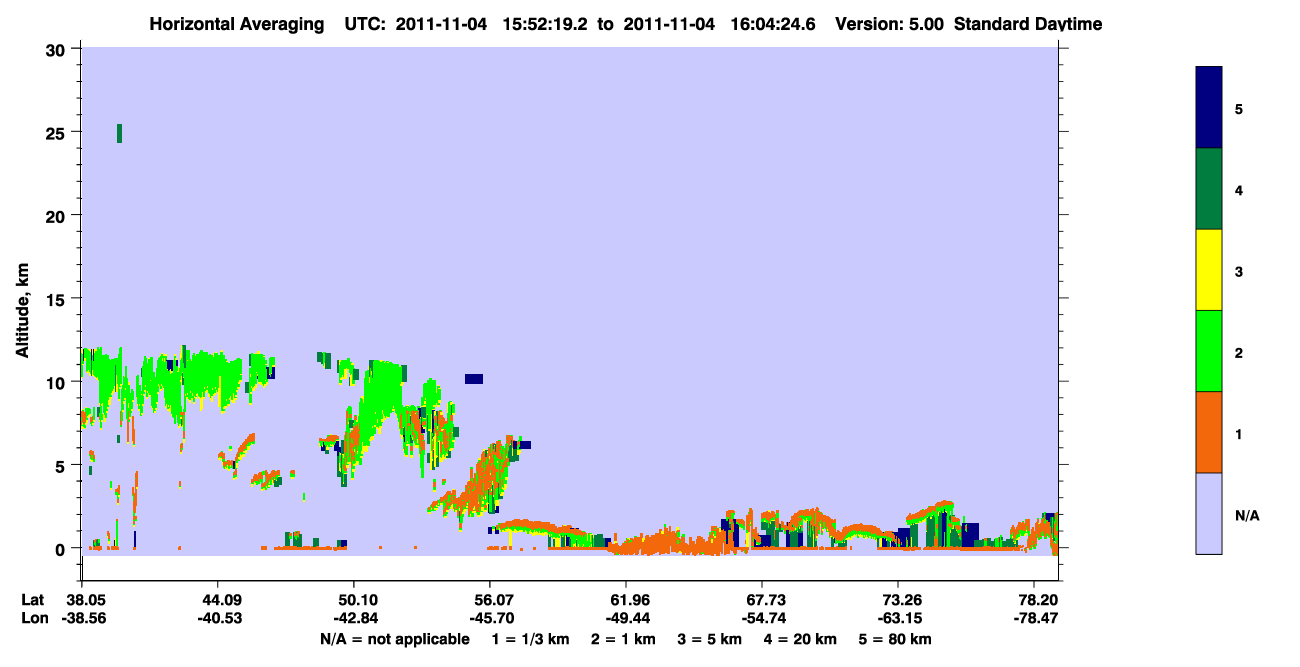The height and width of the screenshot is (667, 1300).
Task: Click the dark green legend swatch labeled 4
Action: (1209, 189)
